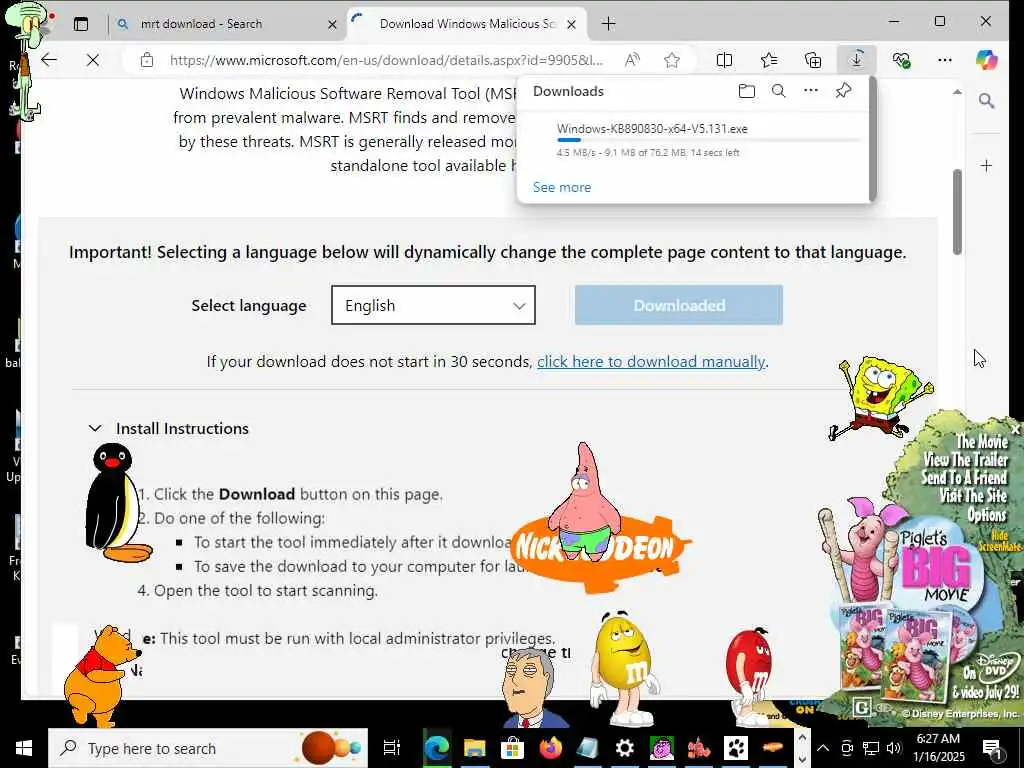
Task: Click the Hide ScreenMate text
Action: click(x=999, y=541)
